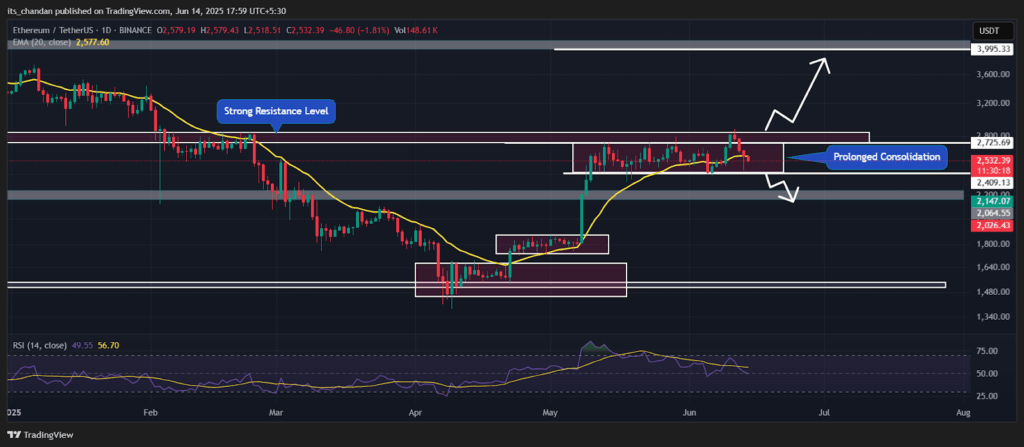1024x447 pixels.
Task: Click the Aug label on time axis
Action: coord(963,413)
